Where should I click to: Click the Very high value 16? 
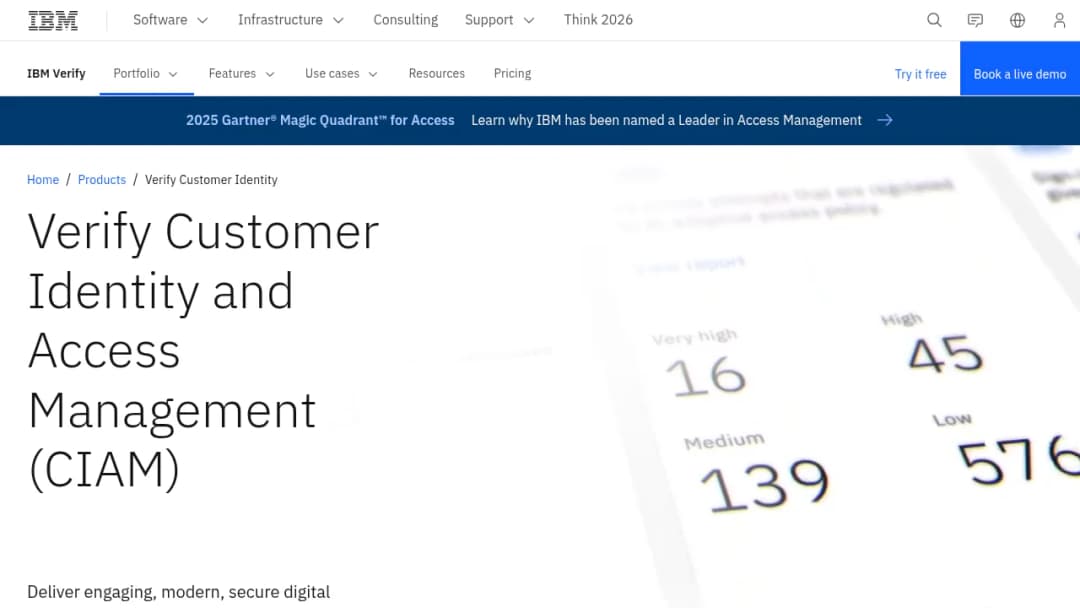705,376
